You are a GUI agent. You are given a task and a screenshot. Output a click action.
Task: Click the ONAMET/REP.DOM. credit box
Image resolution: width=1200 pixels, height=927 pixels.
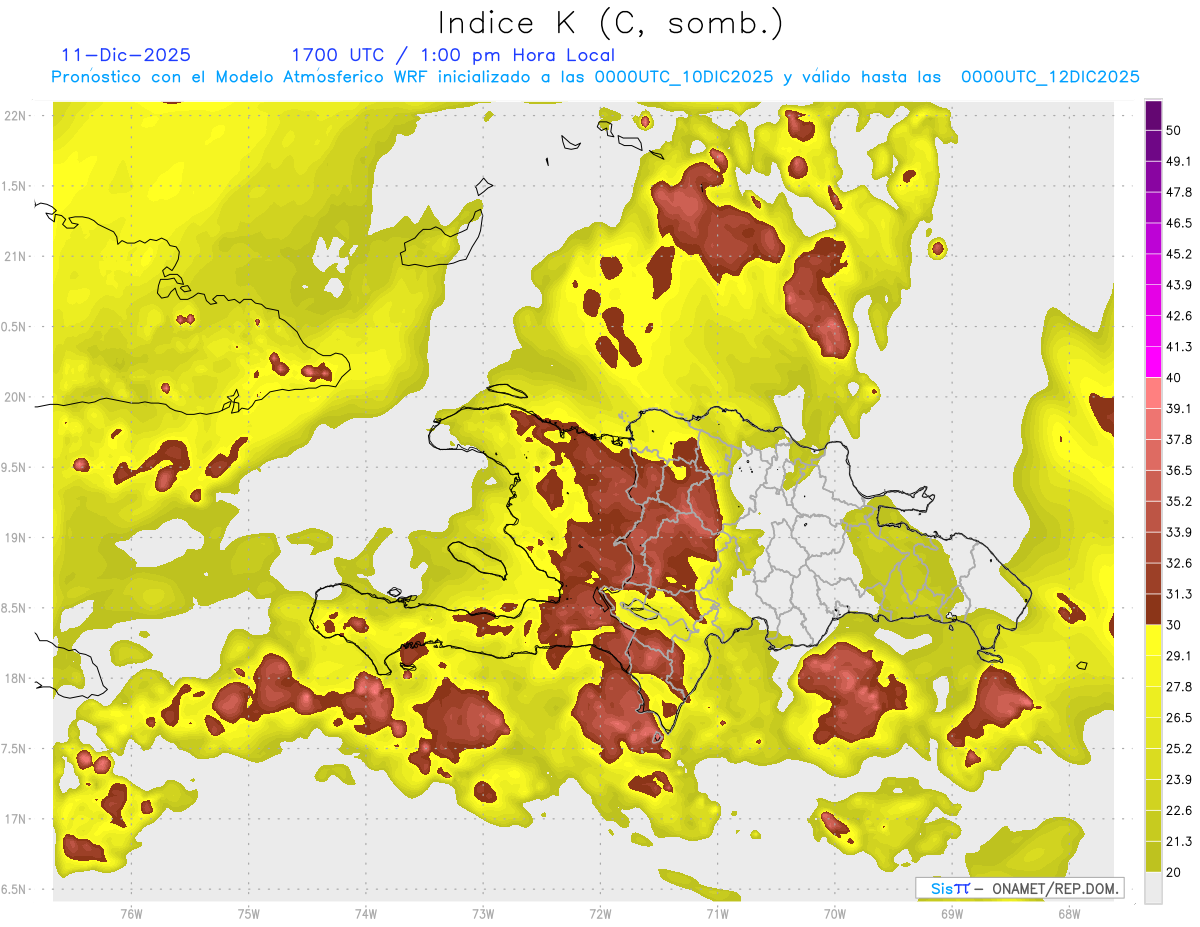(1047, 888)
